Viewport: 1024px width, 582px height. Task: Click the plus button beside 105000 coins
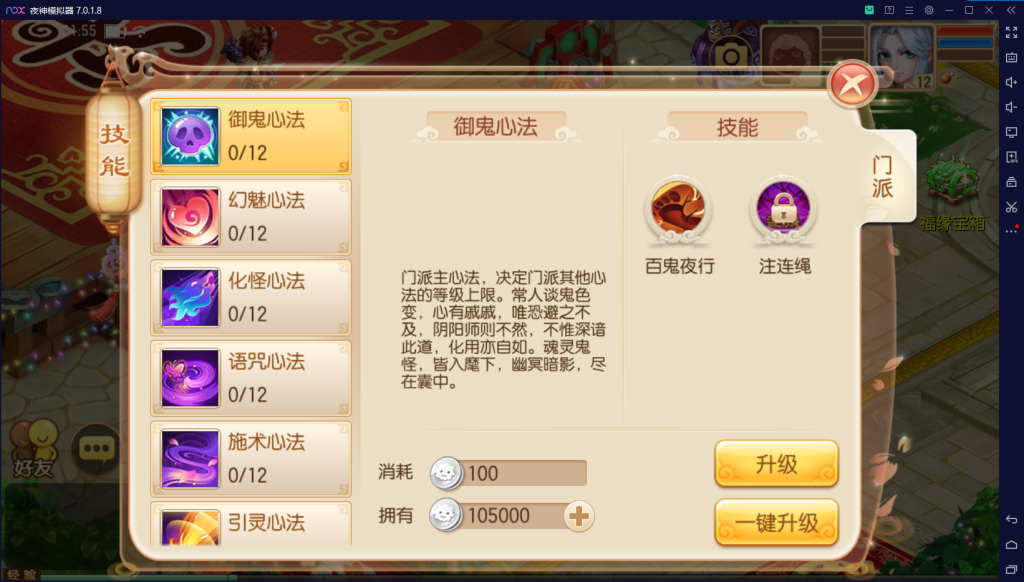[579, 516]
